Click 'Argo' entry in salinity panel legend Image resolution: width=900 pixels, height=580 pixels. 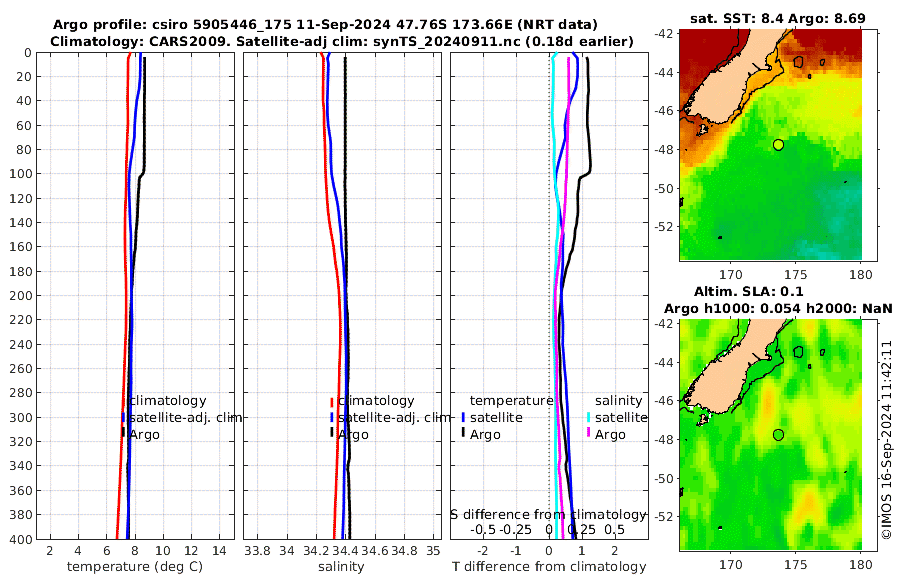[353, 435]
